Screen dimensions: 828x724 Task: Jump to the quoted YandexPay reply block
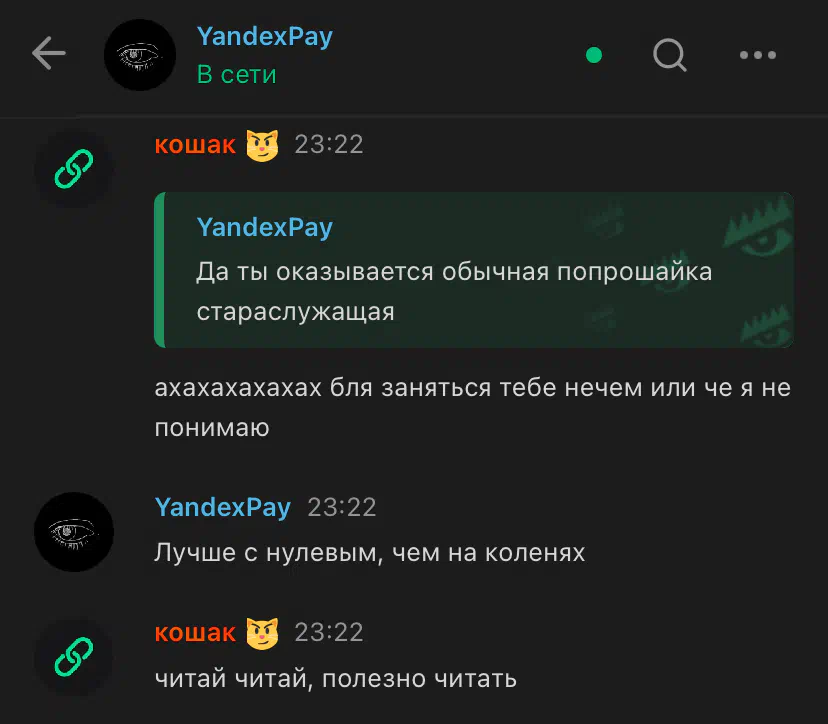pyautogui.click(x=474, y=270)
